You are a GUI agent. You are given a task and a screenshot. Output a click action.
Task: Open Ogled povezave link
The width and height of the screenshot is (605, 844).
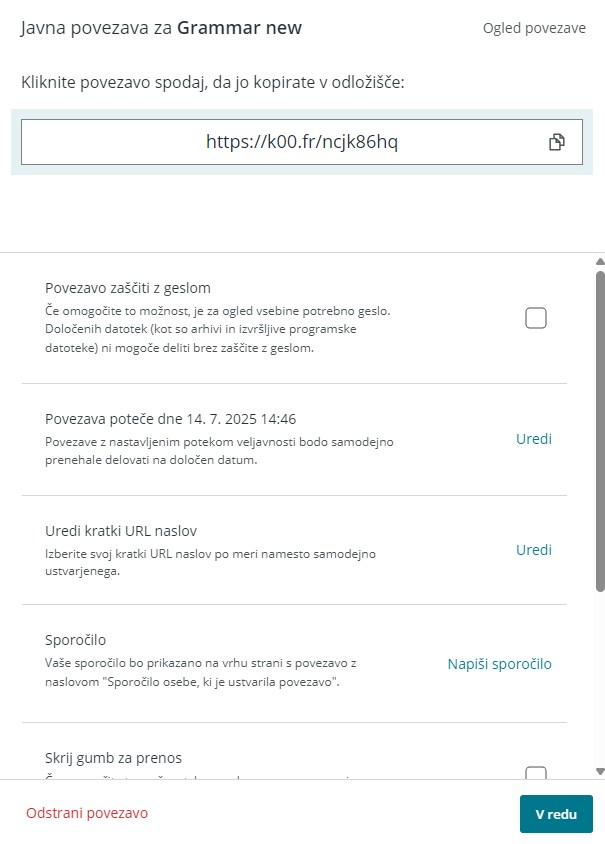click(x=534, y=28)
